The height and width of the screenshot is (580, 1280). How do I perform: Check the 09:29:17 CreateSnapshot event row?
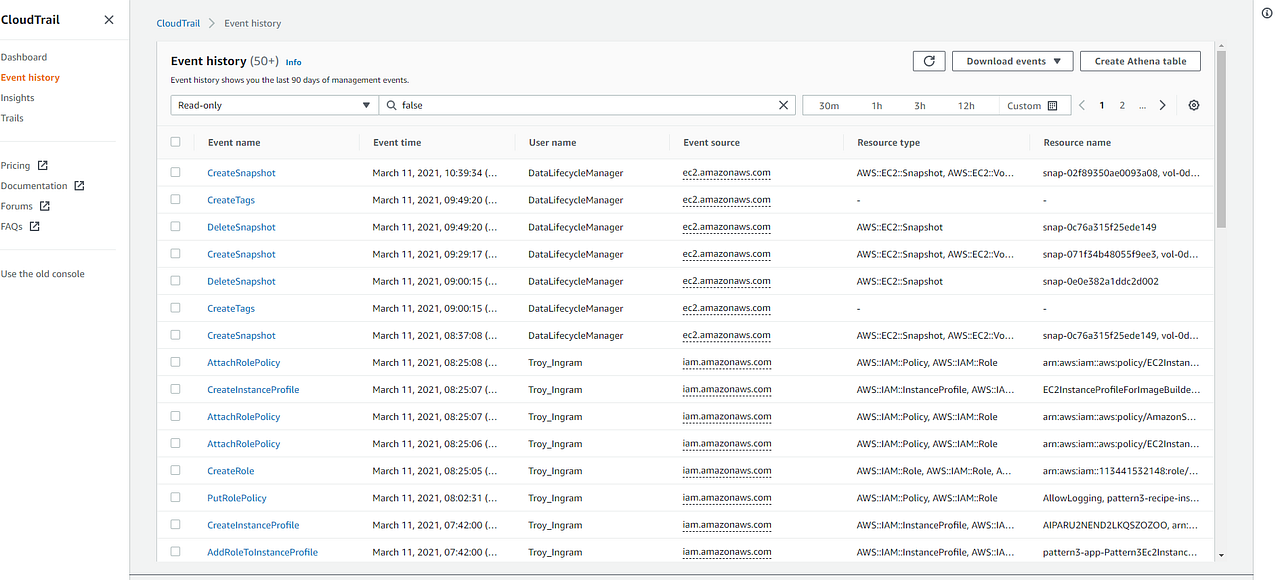(x=176, y=253)
